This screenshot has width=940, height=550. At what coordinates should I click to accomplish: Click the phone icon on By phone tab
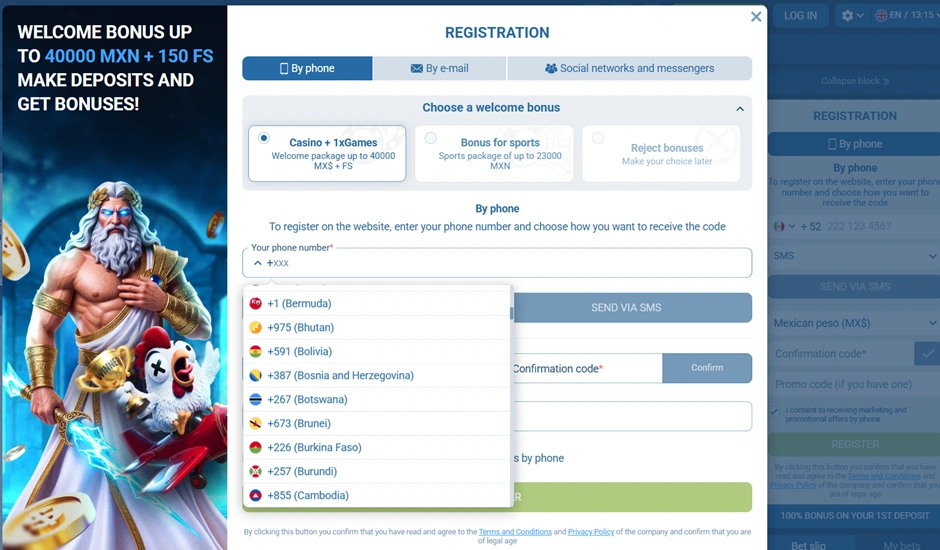tap(284, 68)
